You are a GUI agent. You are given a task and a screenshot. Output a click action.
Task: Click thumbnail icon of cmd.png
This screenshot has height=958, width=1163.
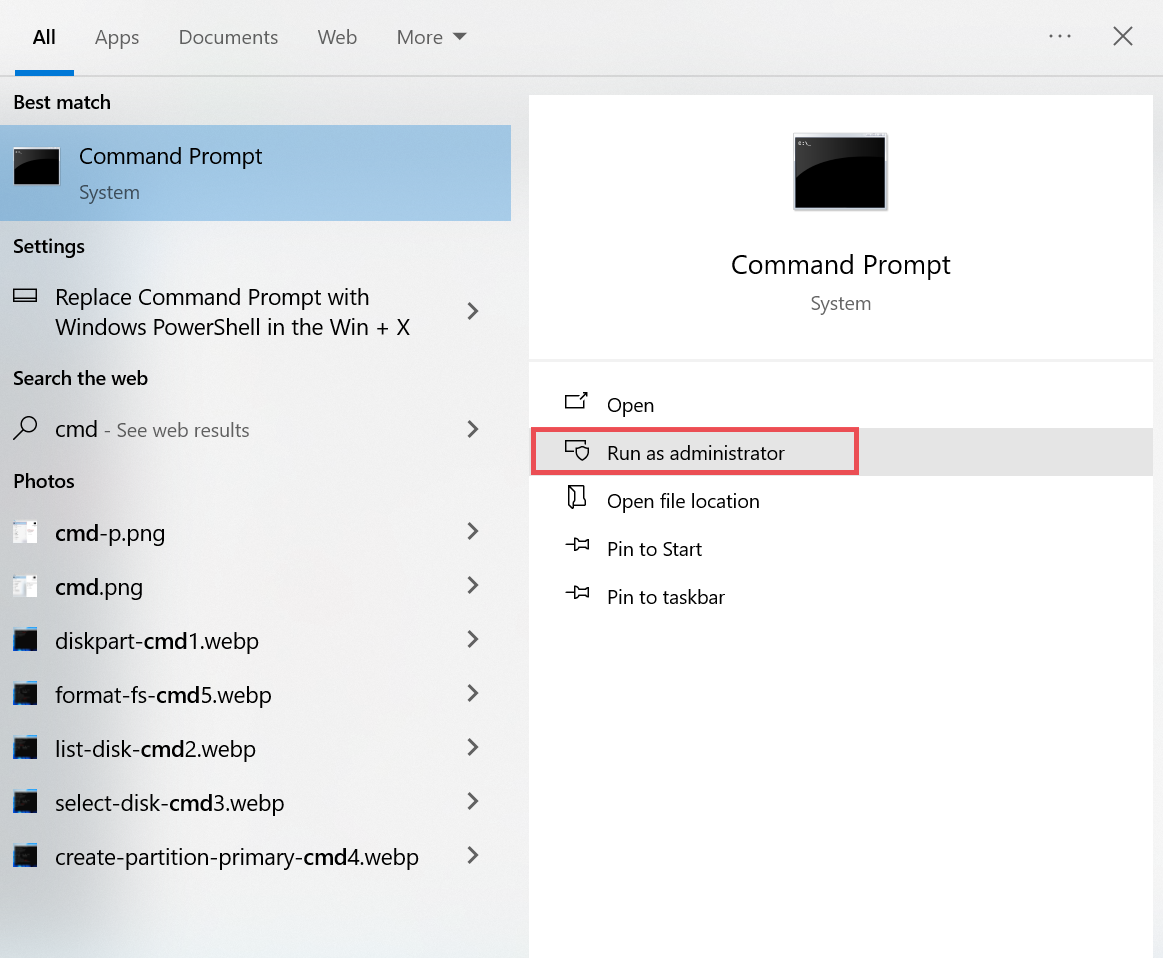point(25,586)
